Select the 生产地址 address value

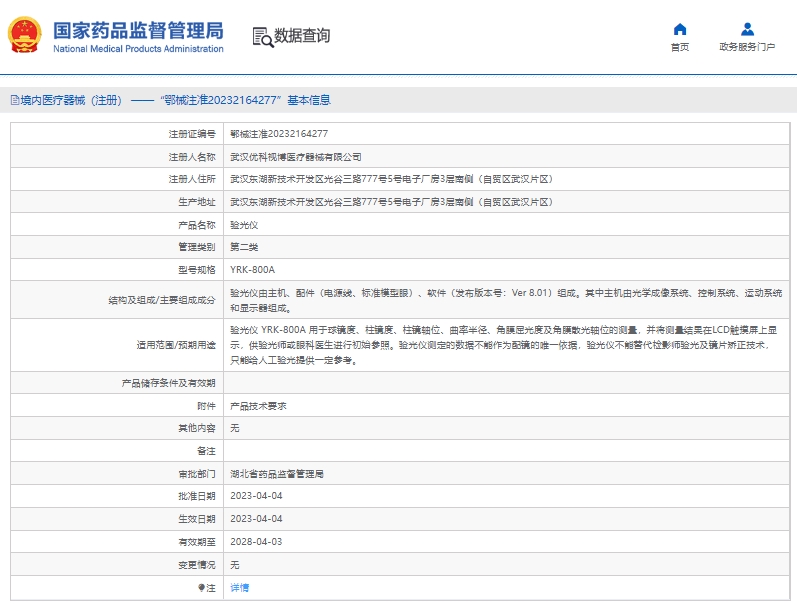click(391, 202)
